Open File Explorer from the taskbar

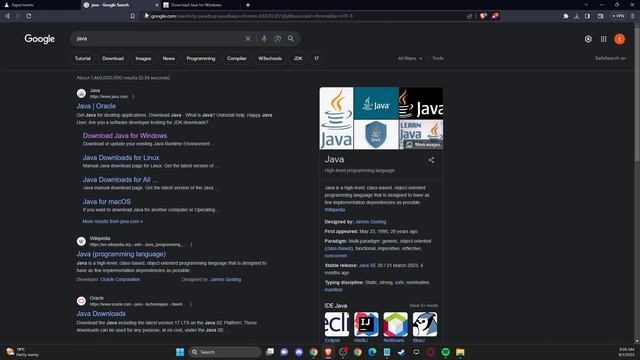pos(460,352)
